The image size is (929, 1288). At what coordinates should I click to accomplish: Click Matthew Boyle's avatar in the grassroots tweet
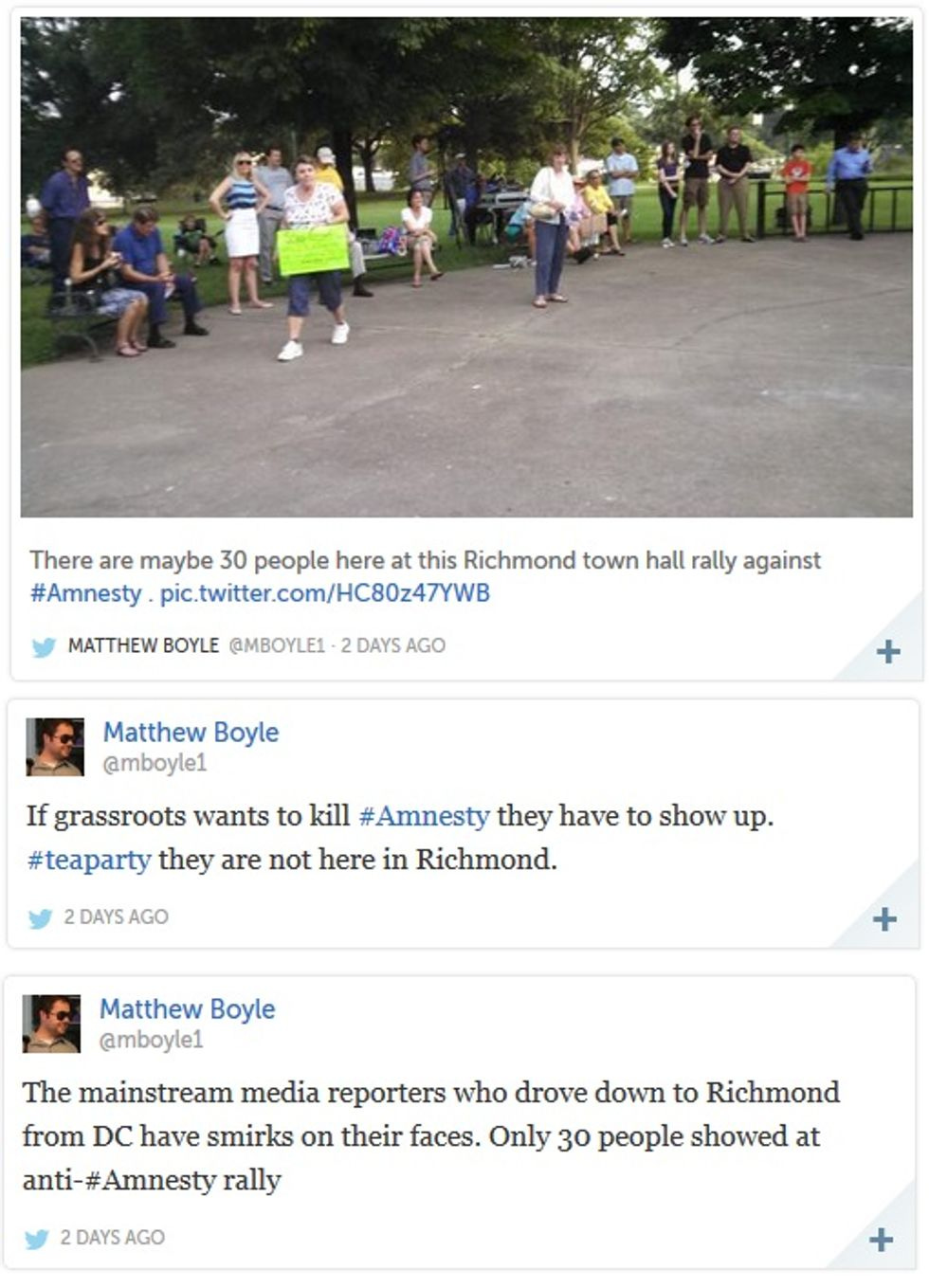pos(55,747)
